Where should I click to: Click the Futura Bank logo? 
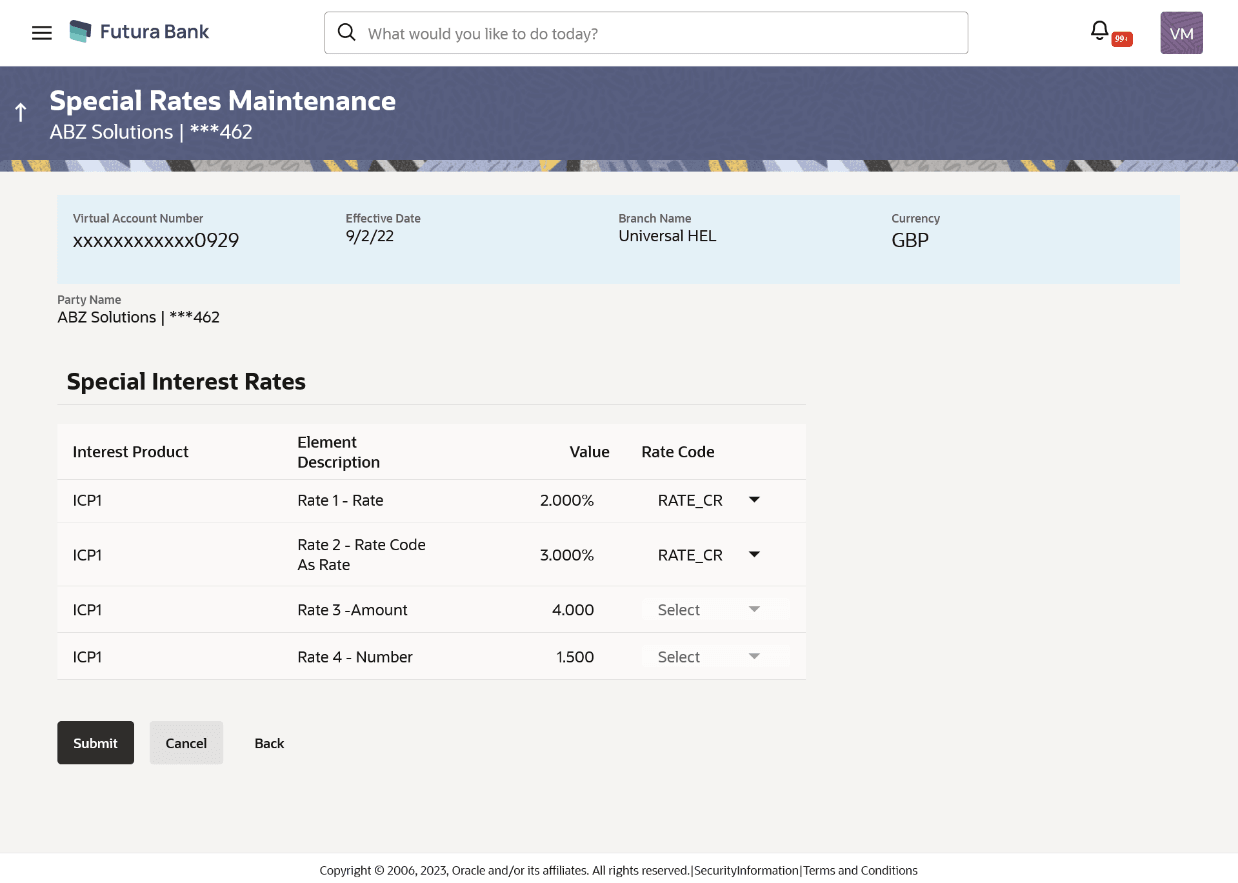[139, 32]
